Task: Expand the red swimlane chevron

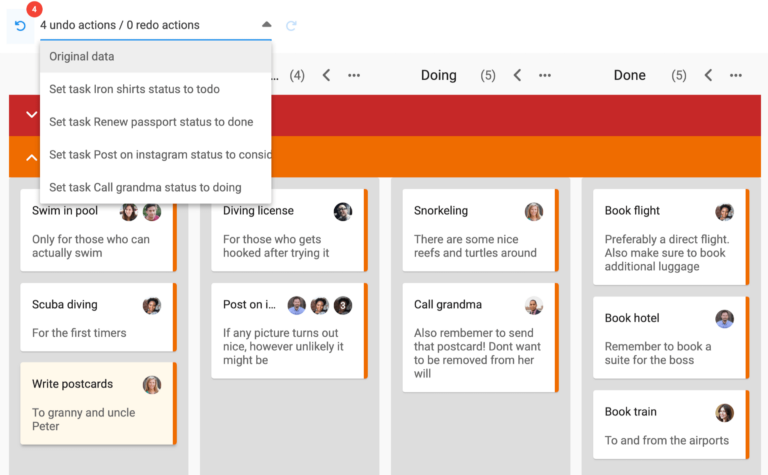Action: (31, 115)
